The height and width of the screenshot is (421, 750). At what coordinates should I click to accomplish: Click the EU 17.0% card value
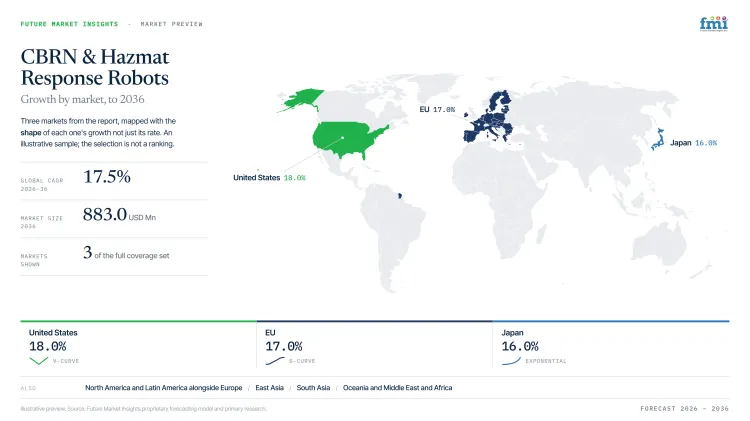pyautogui.click(x=284, y=346)
